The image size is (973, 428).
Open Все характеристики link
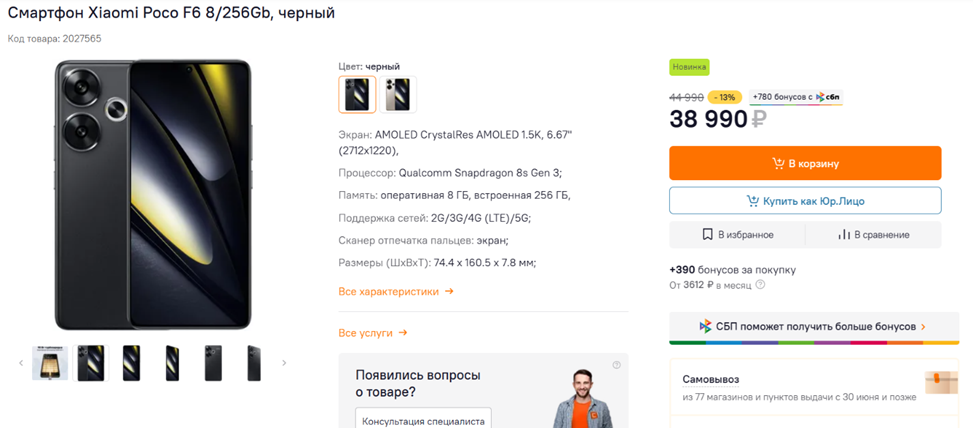pos(396,292)
